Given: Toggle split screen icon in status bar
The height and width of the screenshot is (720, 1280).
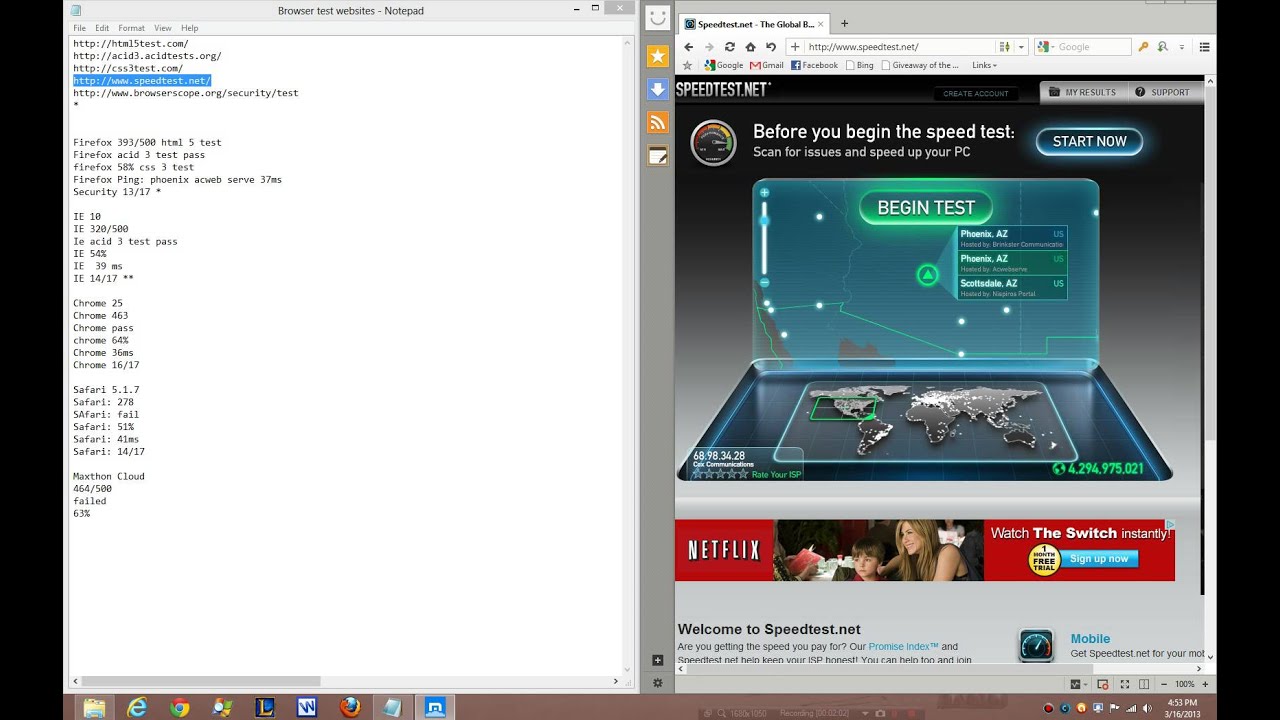Looking at the screenshot, I should coord(1144,684).
